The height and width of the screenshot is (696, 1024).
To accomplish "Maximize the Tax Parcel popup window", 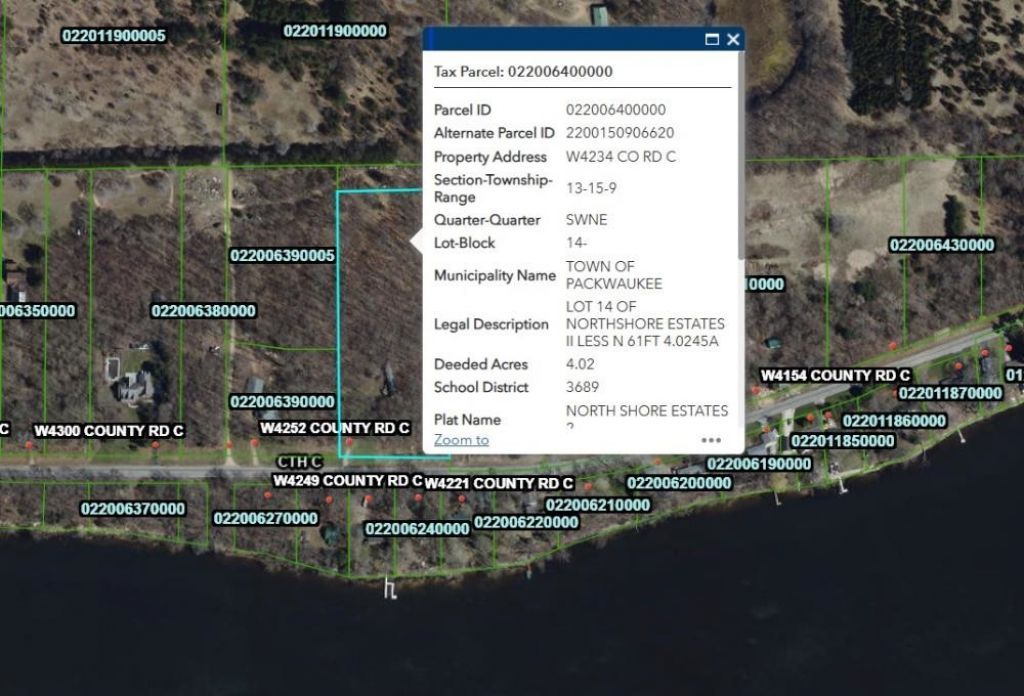I will click(712, 40).
